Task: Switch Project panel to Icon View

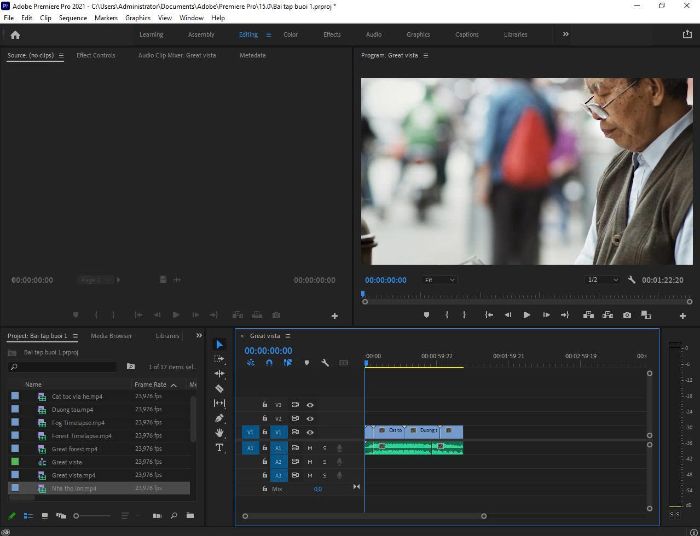Action: click(x=45, y=515)
